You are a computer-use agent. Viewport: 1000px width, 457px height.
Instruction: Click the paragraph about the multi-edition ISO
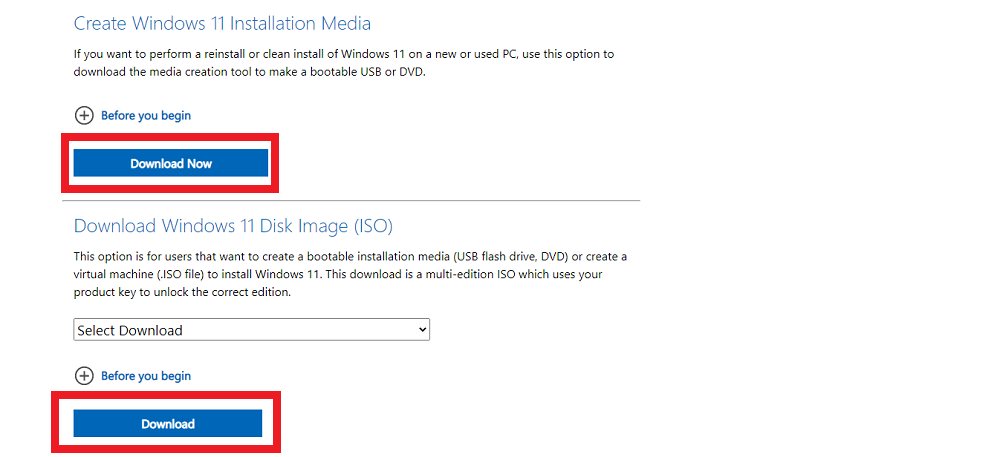[350, 275]
